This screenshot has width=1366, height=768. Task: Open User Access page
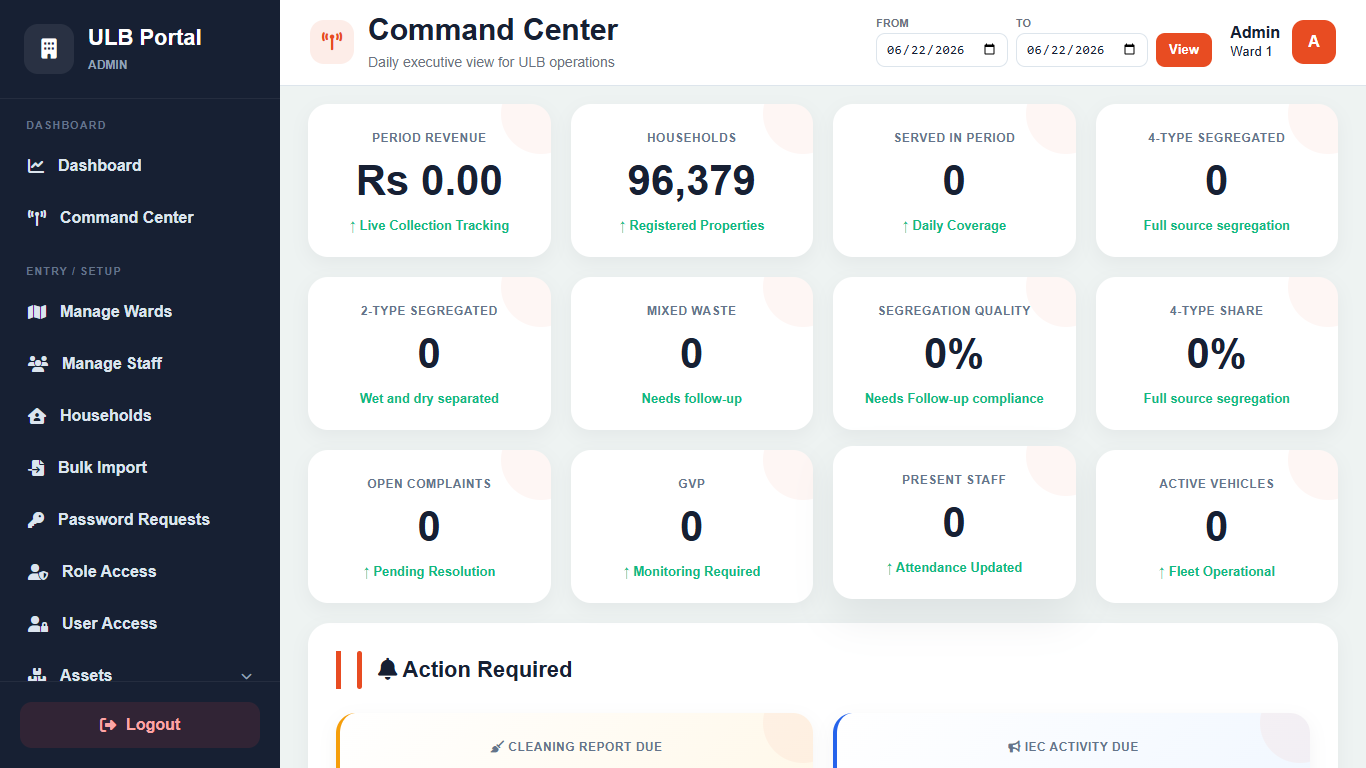[x=140, y=624]
